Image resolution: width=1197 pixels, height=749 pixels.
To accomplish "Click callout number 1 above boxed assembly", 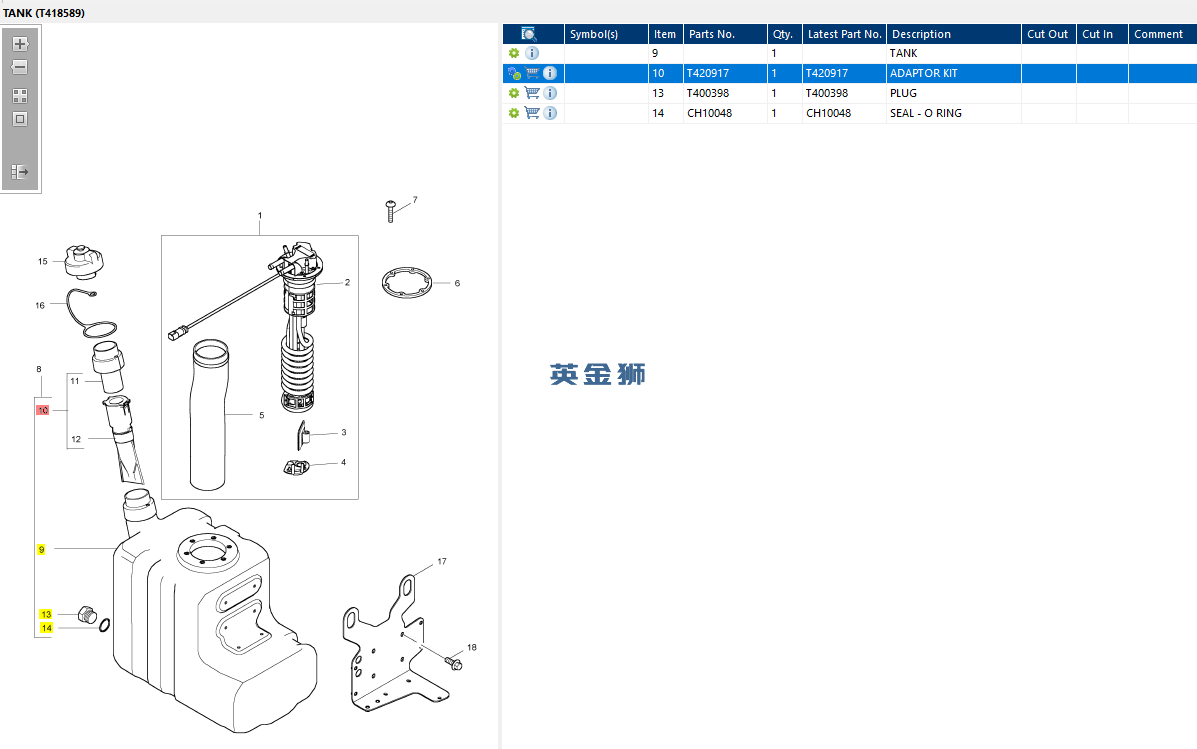I will 260,215.
